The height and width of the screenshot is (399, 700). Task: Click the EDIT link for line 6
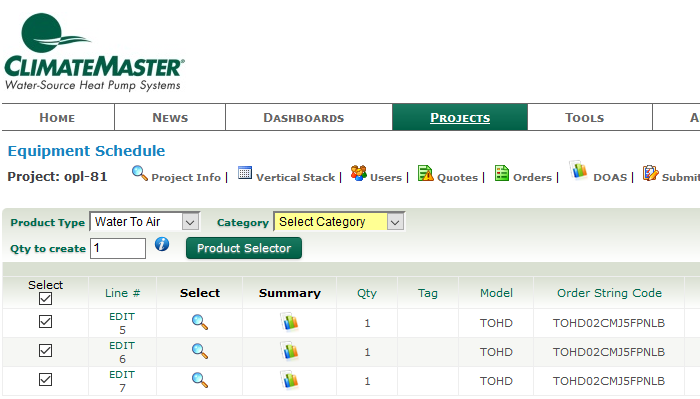(122, 346)
